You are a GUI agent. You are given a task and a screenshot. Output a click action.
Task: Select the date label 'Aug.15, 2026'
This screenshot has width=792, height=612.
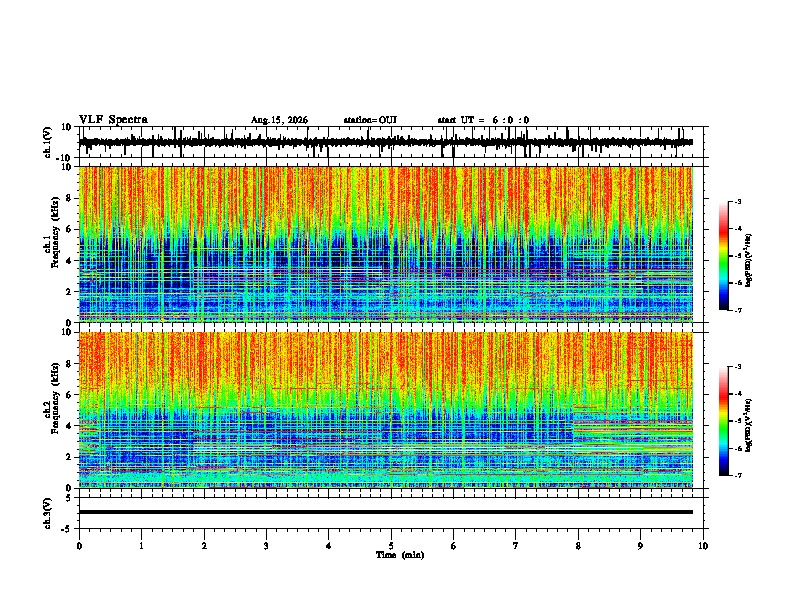(279, 120)
